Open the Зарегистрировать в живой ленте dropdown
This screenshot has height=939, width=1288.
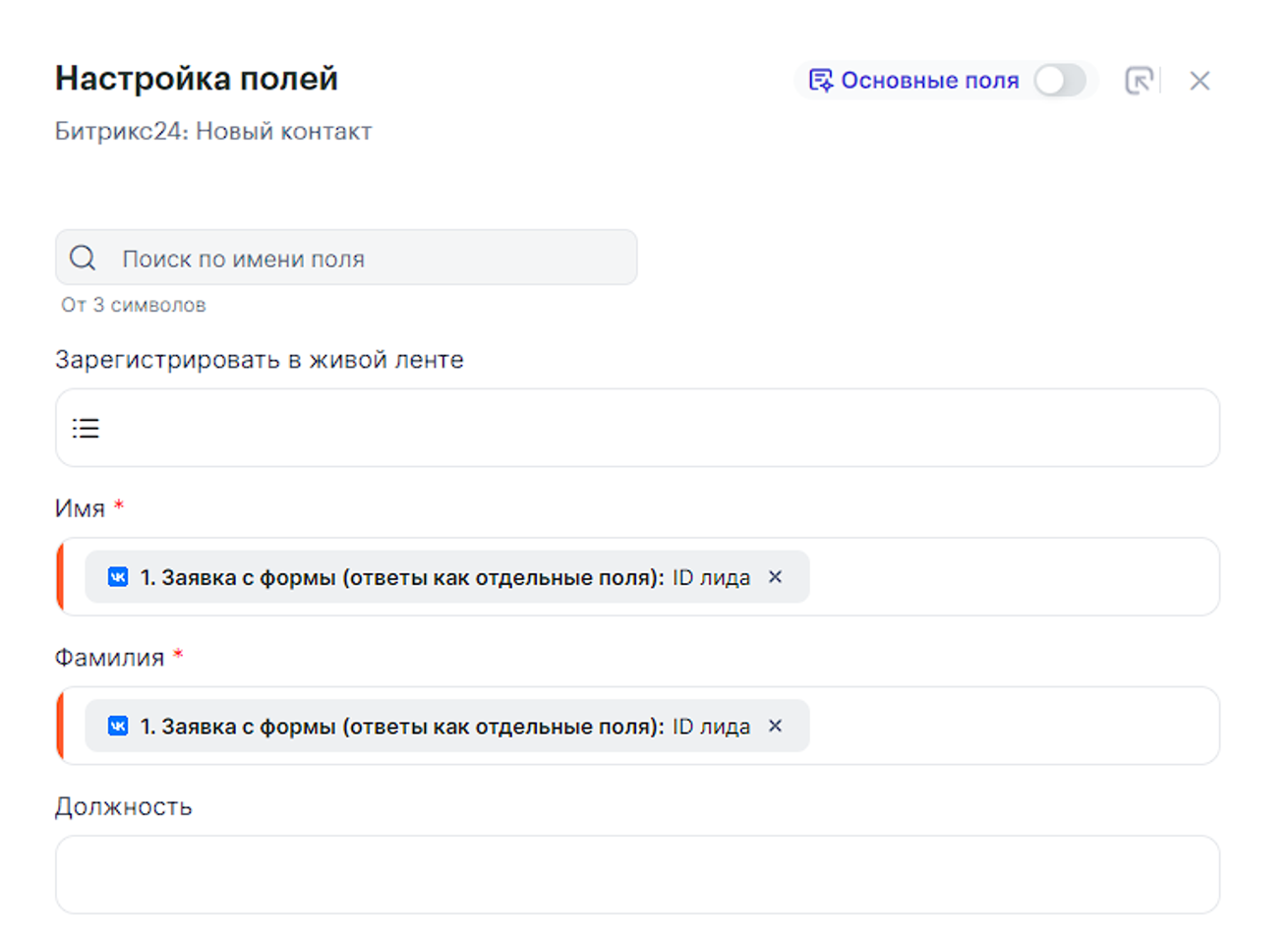click(x=649, y=428)
